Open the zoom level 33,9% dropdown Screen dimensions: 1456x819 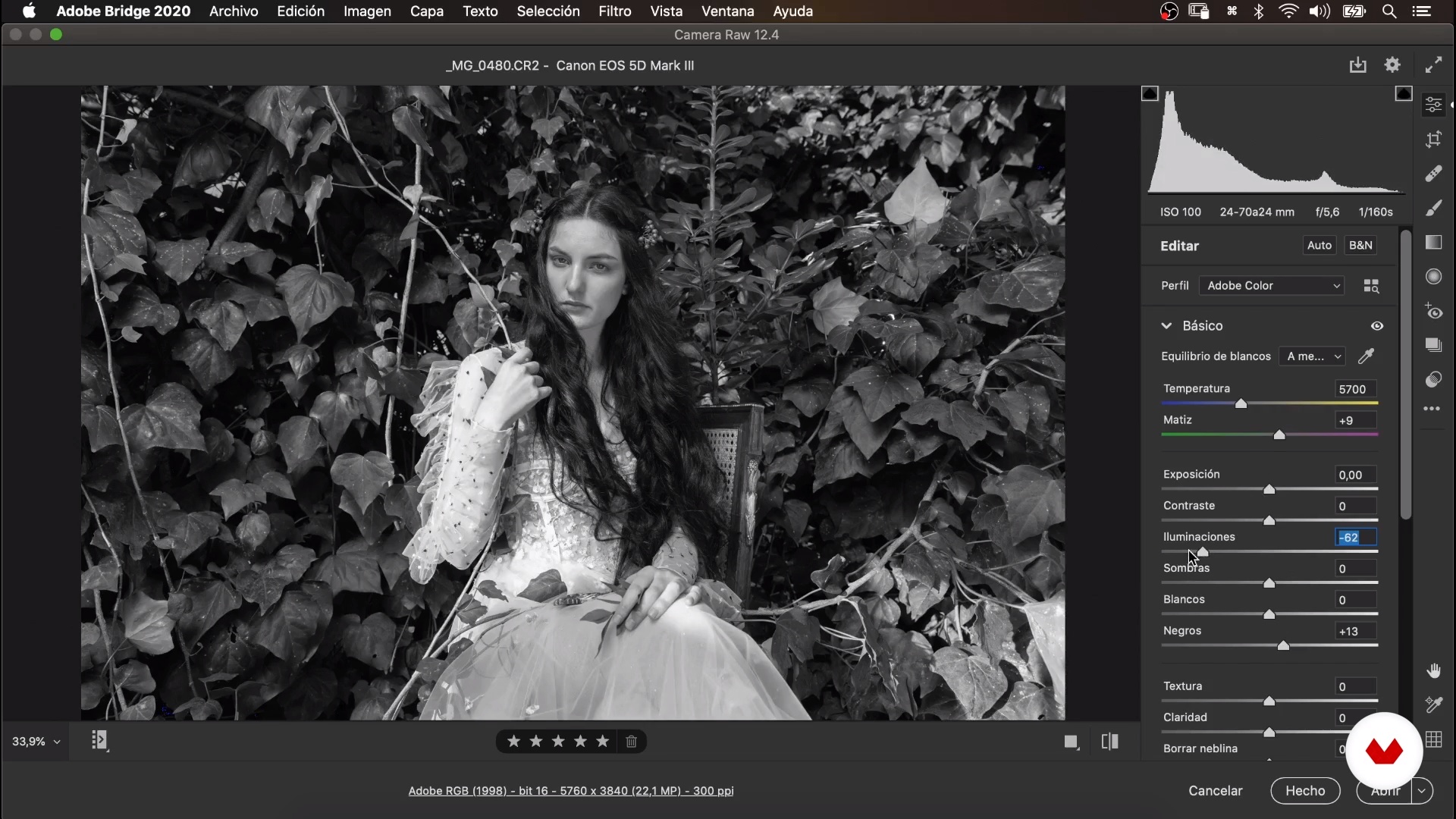36,742
